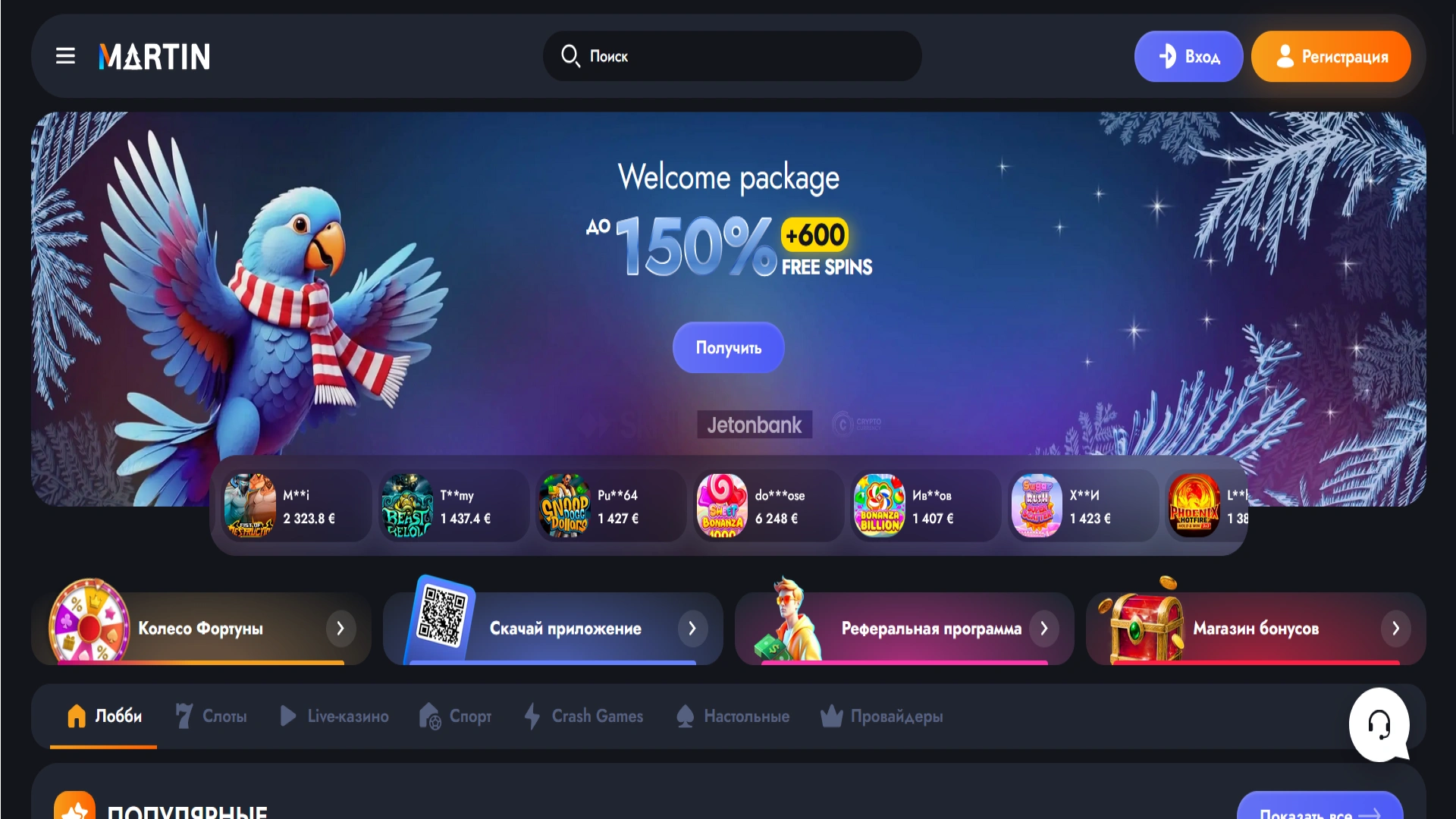Open the hamburger menu icon
The width and height of the screenshot is (1456, 819).
[65, 56]
